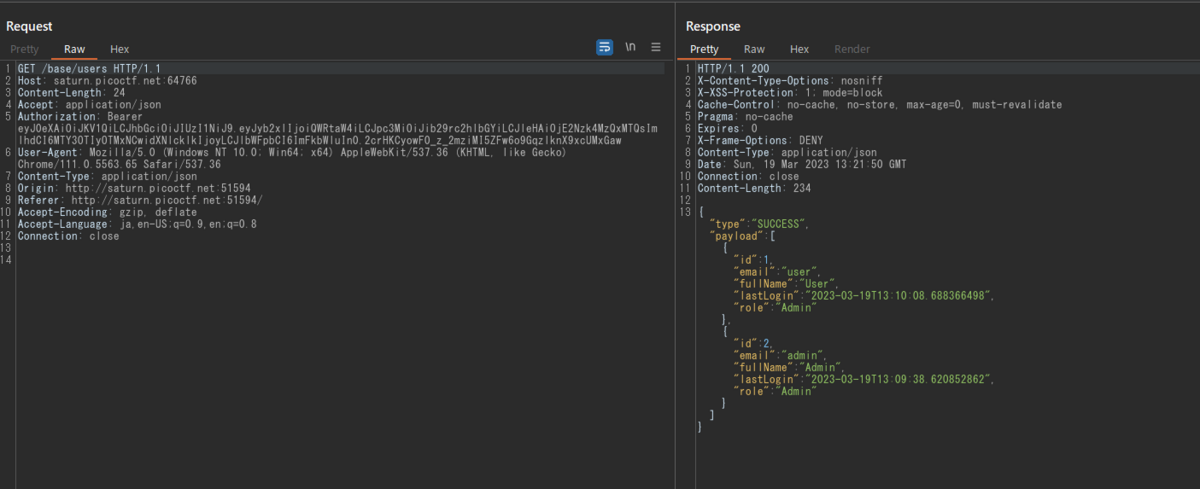Click the Authorization: Bearer header line

(82, 116)
